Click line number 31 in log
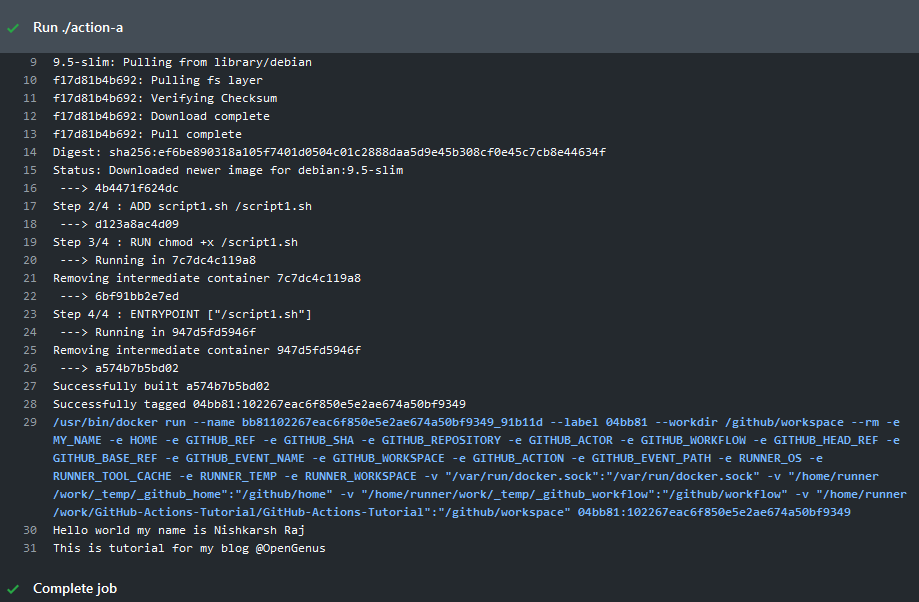This screenshot has height=602, width=919. click(30, 549)
